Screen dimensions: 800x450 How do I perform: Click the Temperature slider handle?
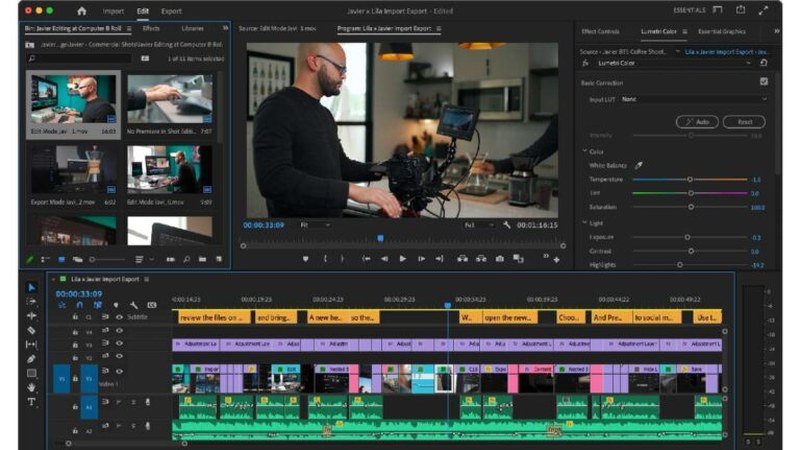click(690, 179)
